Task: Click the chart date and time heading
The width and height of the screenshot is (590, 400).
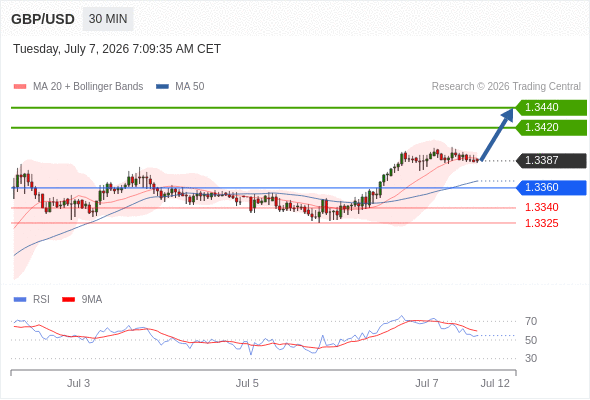Action: point(117,49)
